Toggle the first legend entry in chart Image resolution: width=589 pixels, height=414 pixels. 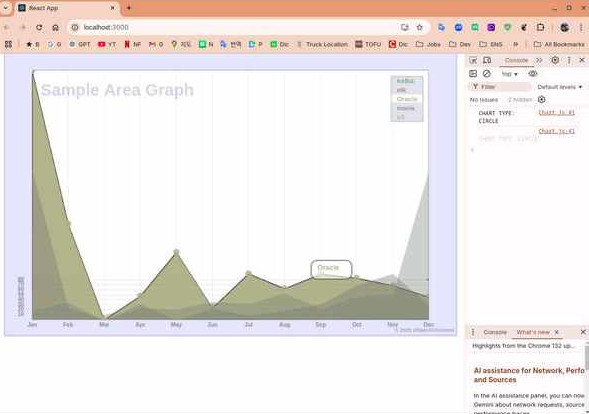click(406, 81)
